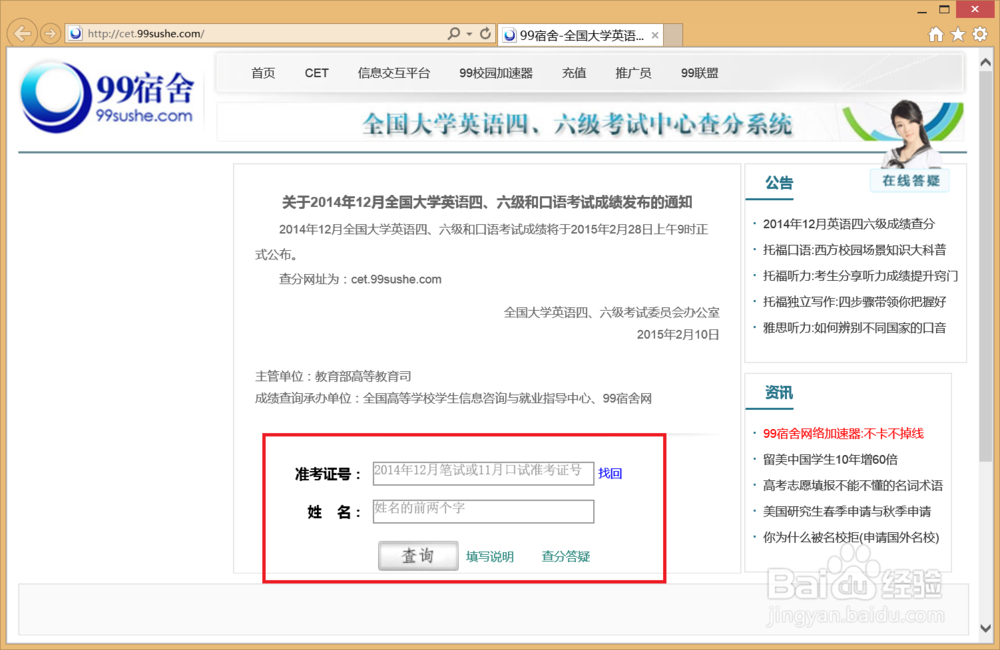Image resolution: width=1000 pixels, height=650 pixels.
Task: Click the date text 2015年2月10日
Action: (677, 334)
